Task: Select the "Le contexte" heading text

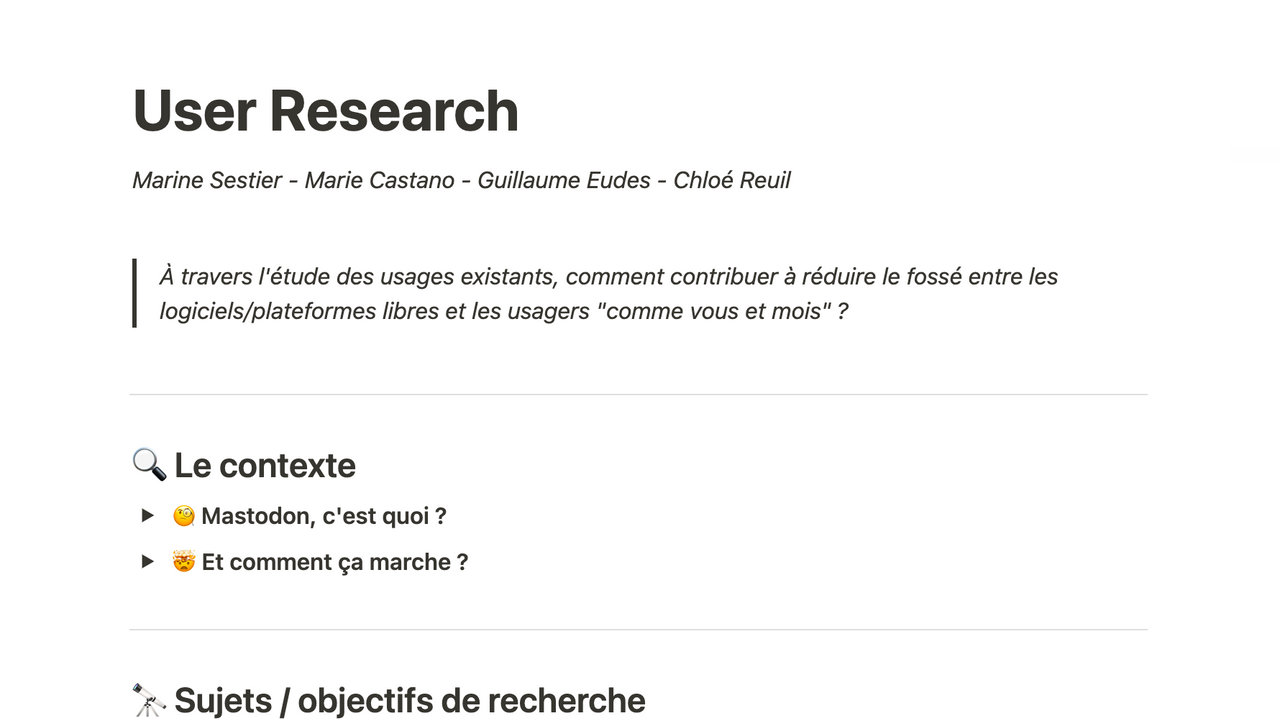Action: (265, 465)
